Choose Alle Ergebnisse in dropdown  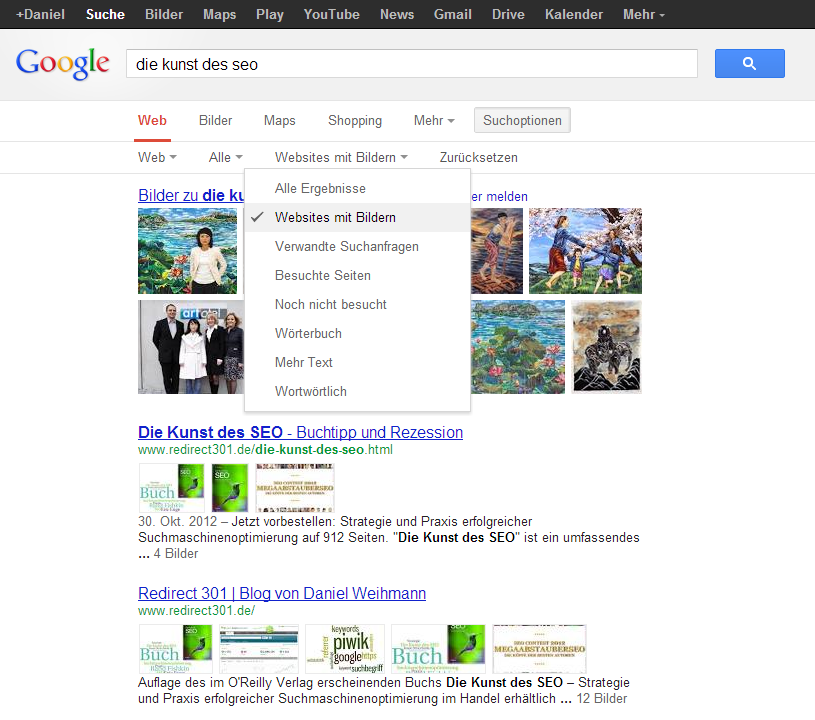(x=358, y=188)
